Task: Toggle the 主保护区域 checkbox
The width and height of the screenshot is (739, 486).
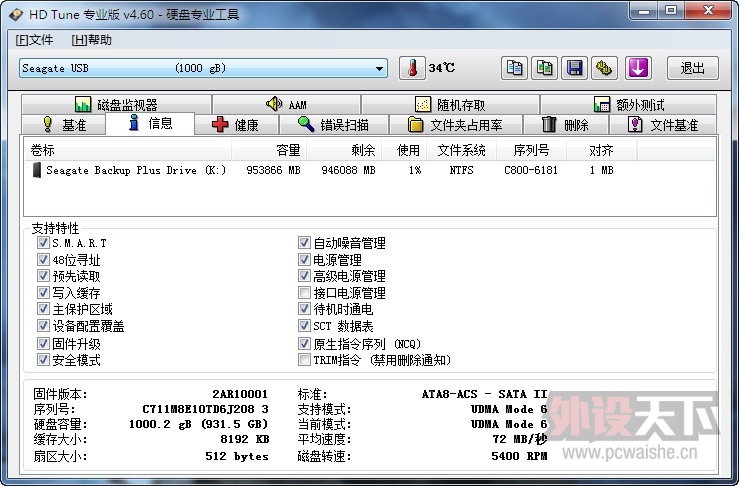Action: (43, 309)
